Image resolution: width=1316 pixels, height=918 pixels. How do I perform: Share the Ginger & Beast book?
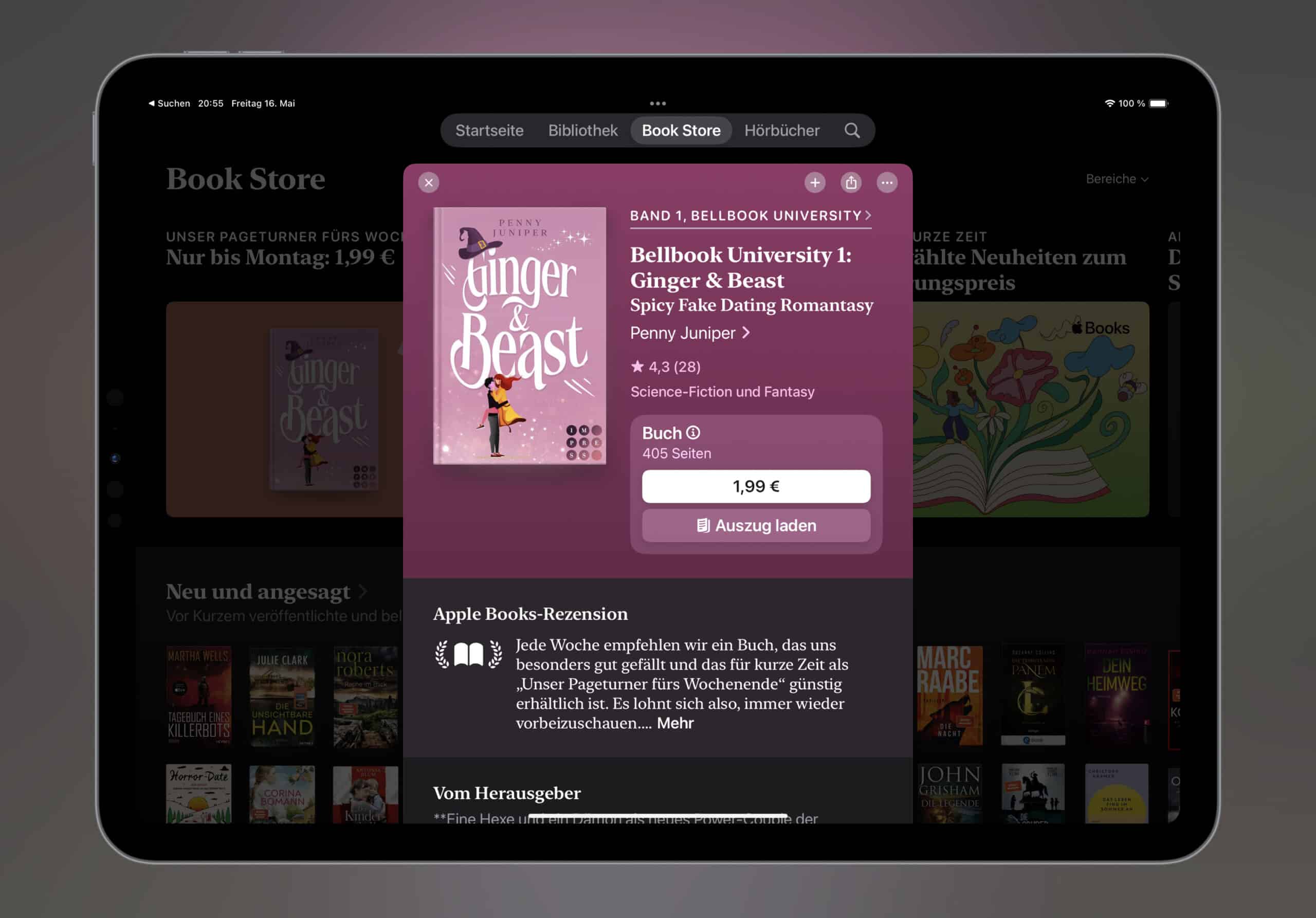point(851,183)
